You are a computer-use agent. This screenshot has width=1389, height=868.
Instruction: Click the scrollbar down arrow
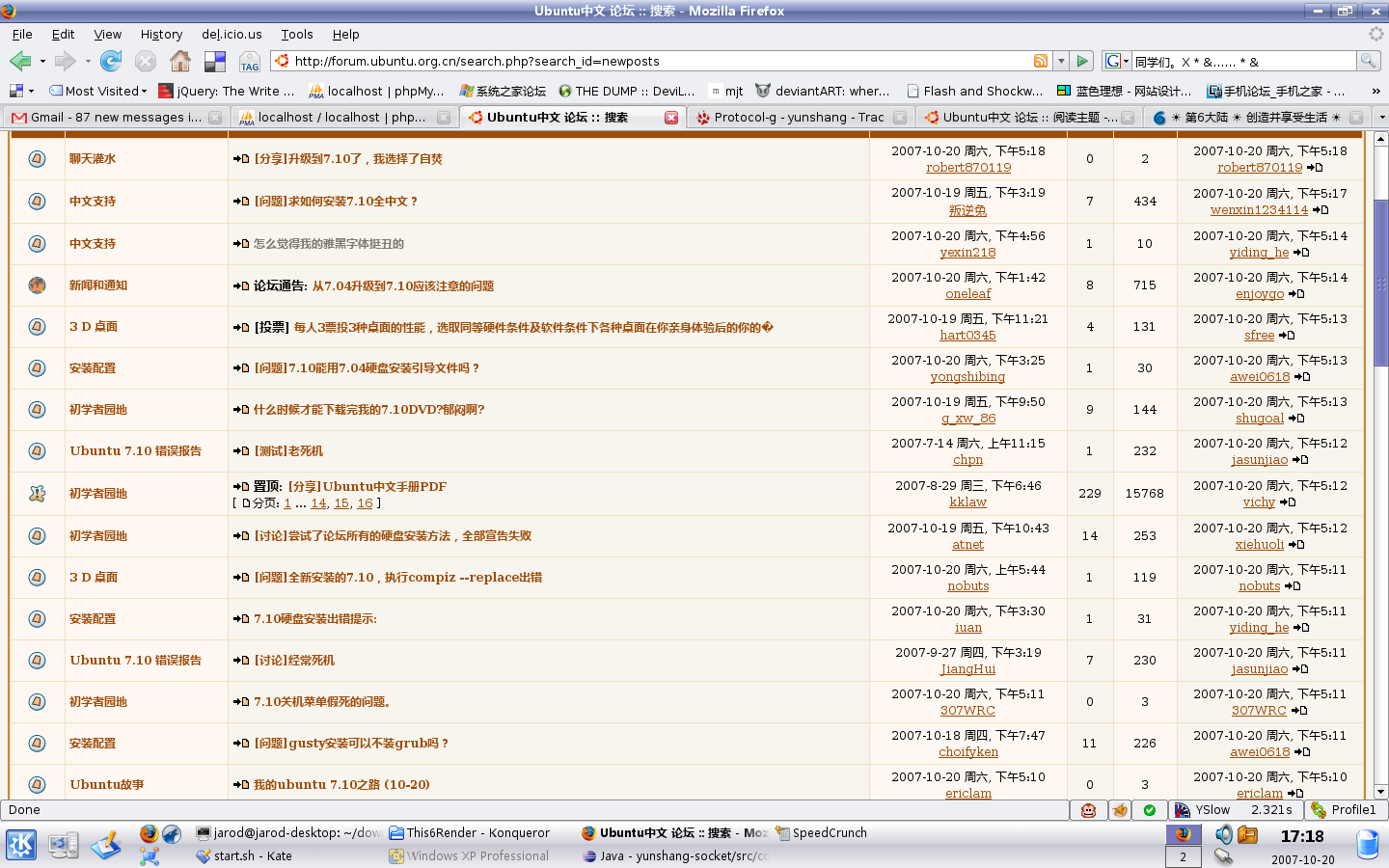point(1380,792)
